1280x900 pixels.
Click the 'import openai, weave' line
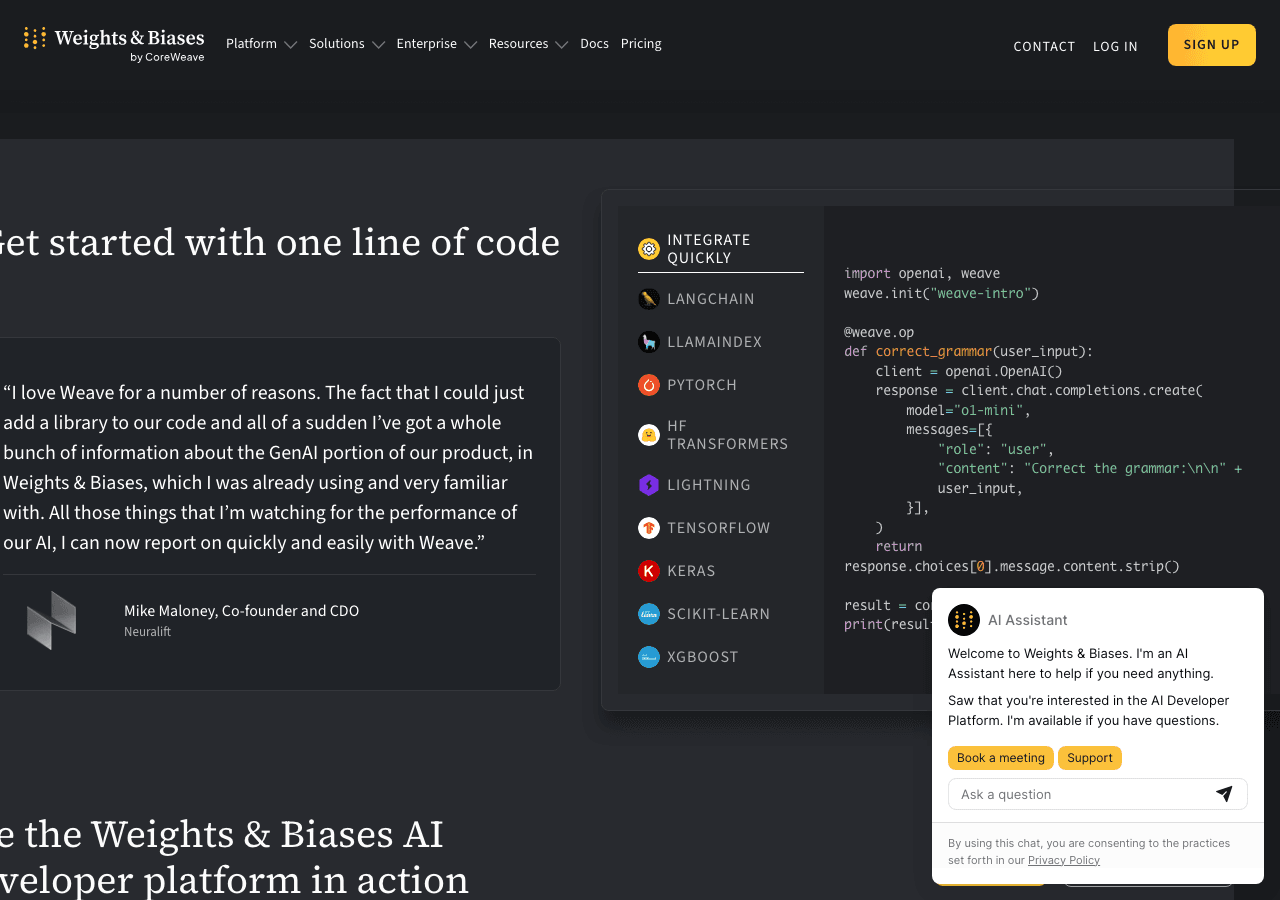point(922,273)
